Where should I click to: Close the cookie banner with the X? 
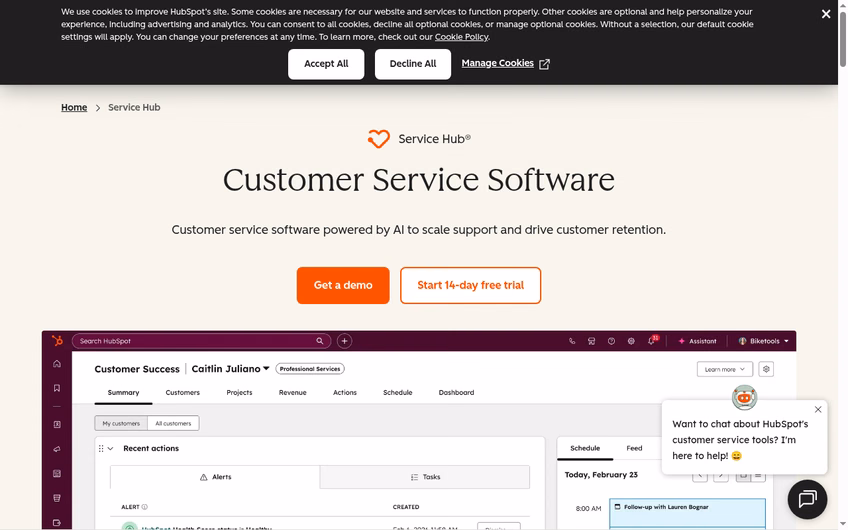pos(825,14)
